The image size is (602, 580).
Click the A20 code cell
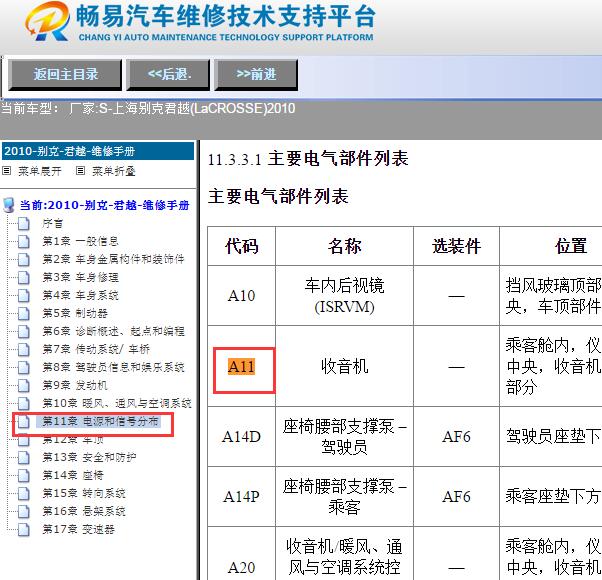[x=241, y=554]
